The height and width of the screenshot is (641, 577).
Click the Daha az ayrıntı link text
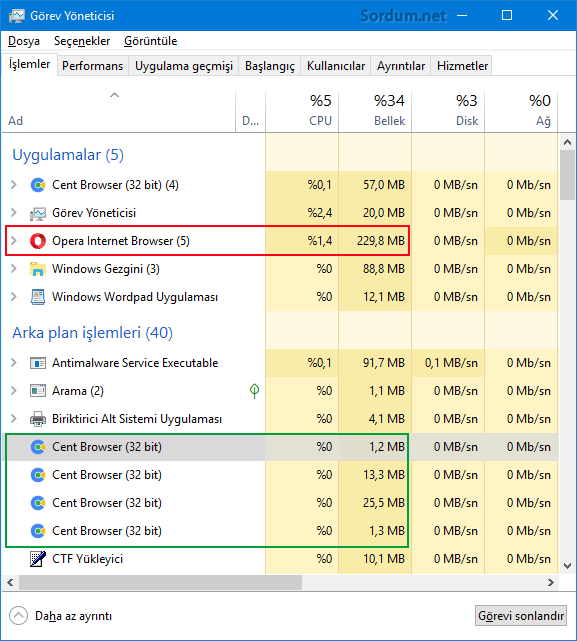tap(74, 616)
